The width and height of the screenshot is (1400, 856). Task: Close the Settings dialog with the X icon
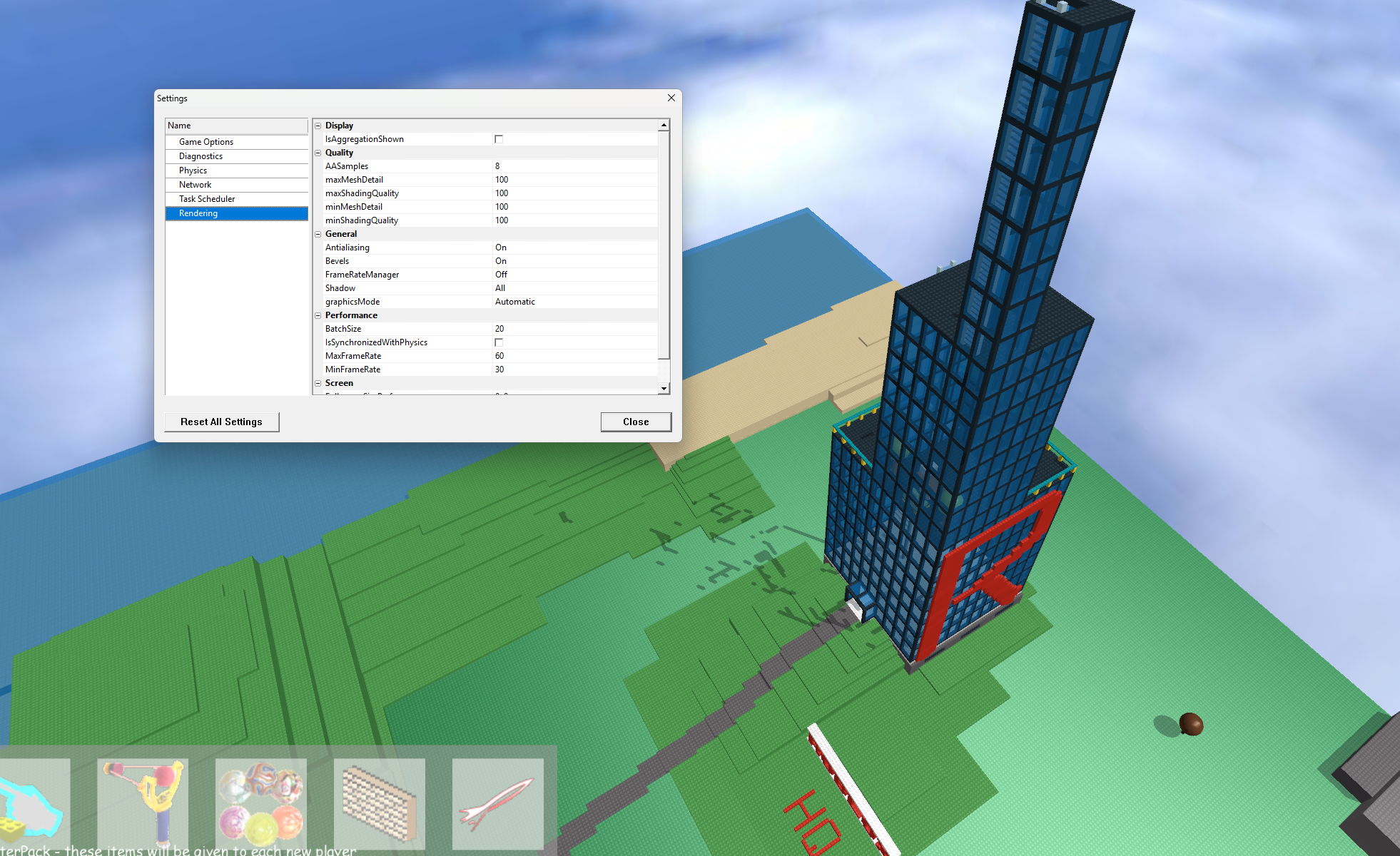coord(671,98)
